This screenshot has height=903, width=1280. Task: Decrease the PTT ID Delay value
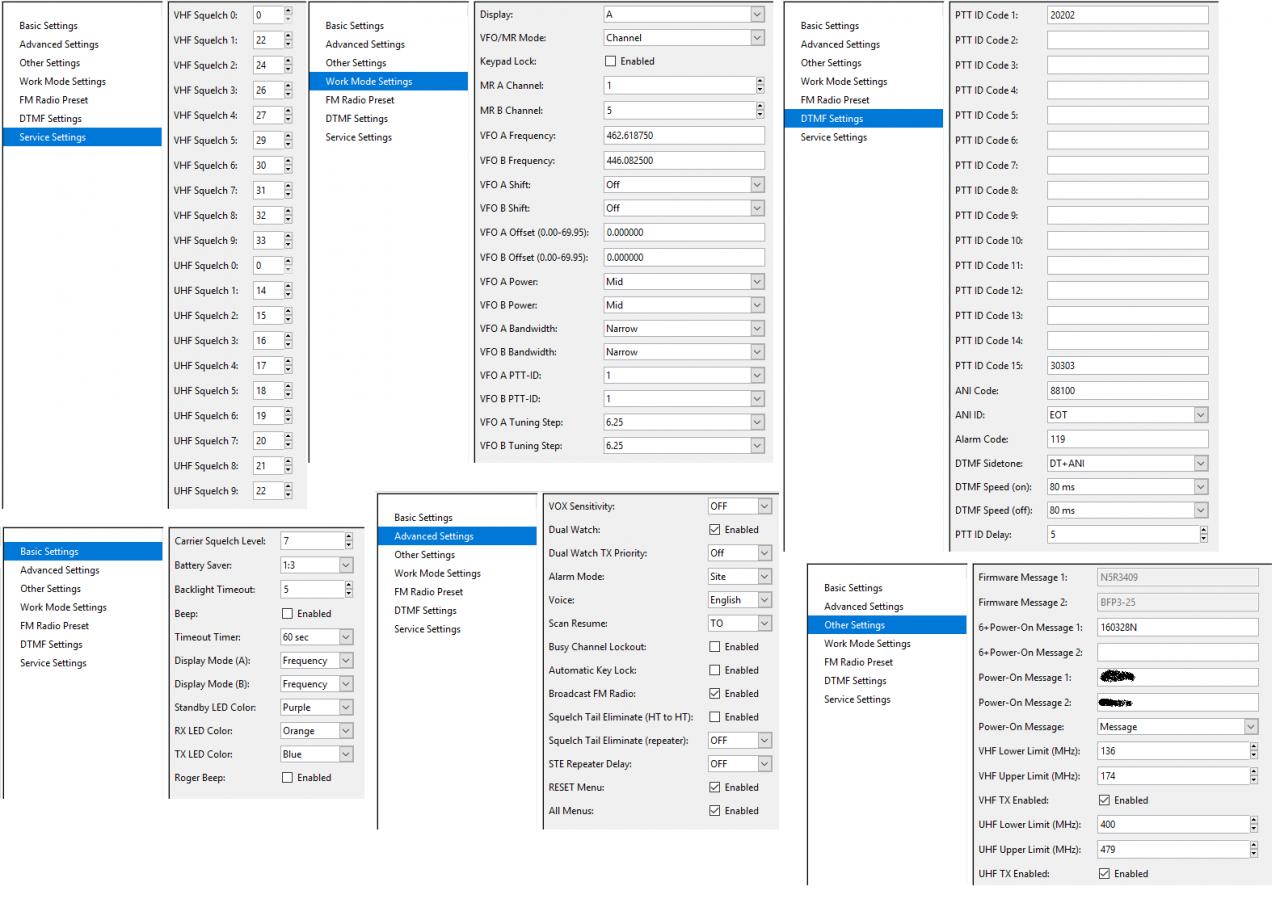(x=1203, y=538)
